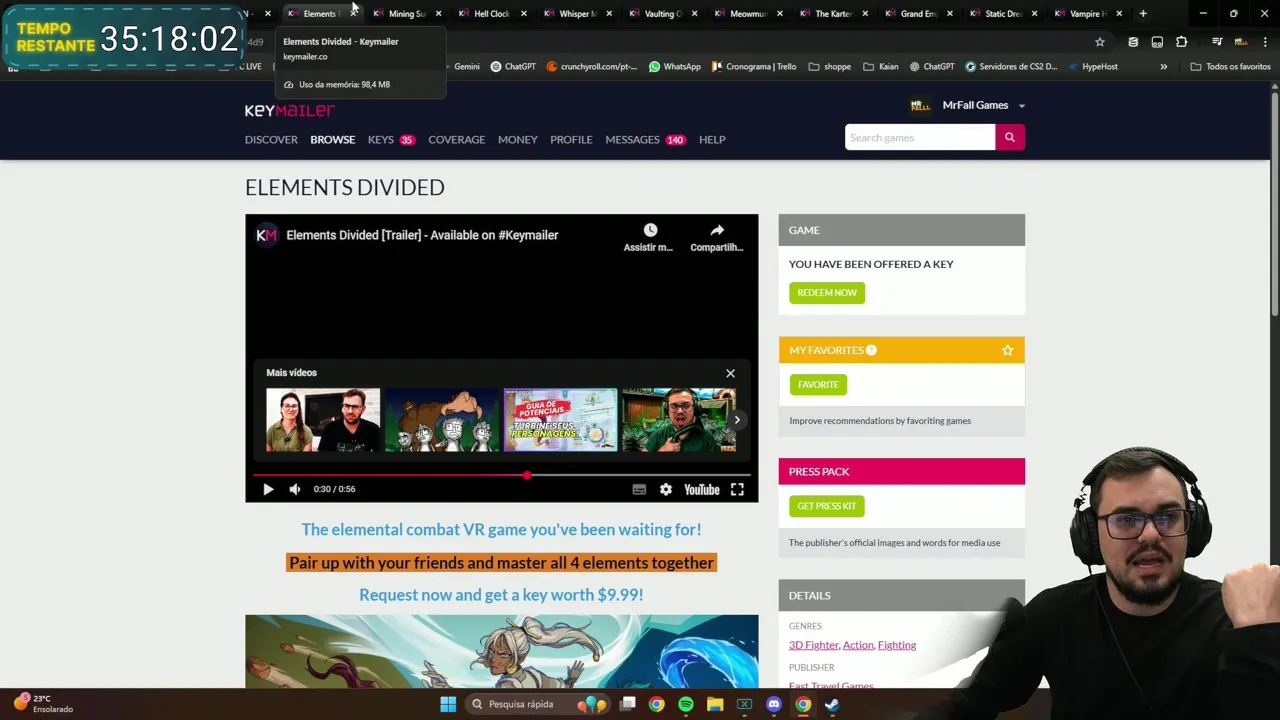This screenshot has height=720, width=1280.
Task: Enter fullscreen mode on the video
Action: [737, 489]
